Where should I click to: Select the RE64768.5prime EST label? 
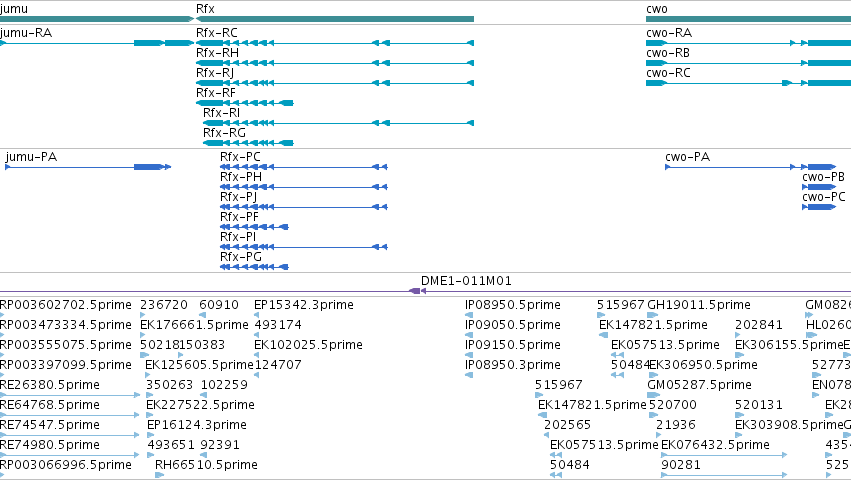50,405
